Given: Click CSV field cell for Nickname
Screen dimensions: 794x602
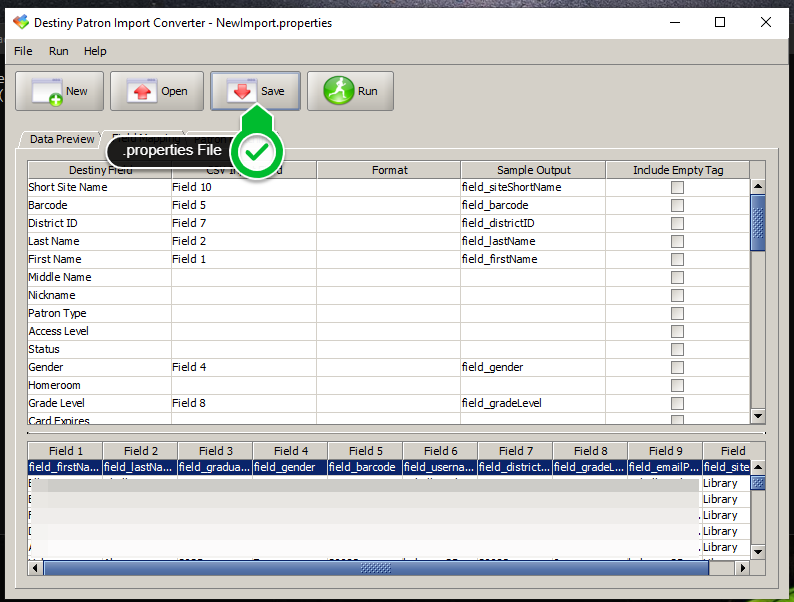Looking at the screenshot, I should tap(244, 295).
